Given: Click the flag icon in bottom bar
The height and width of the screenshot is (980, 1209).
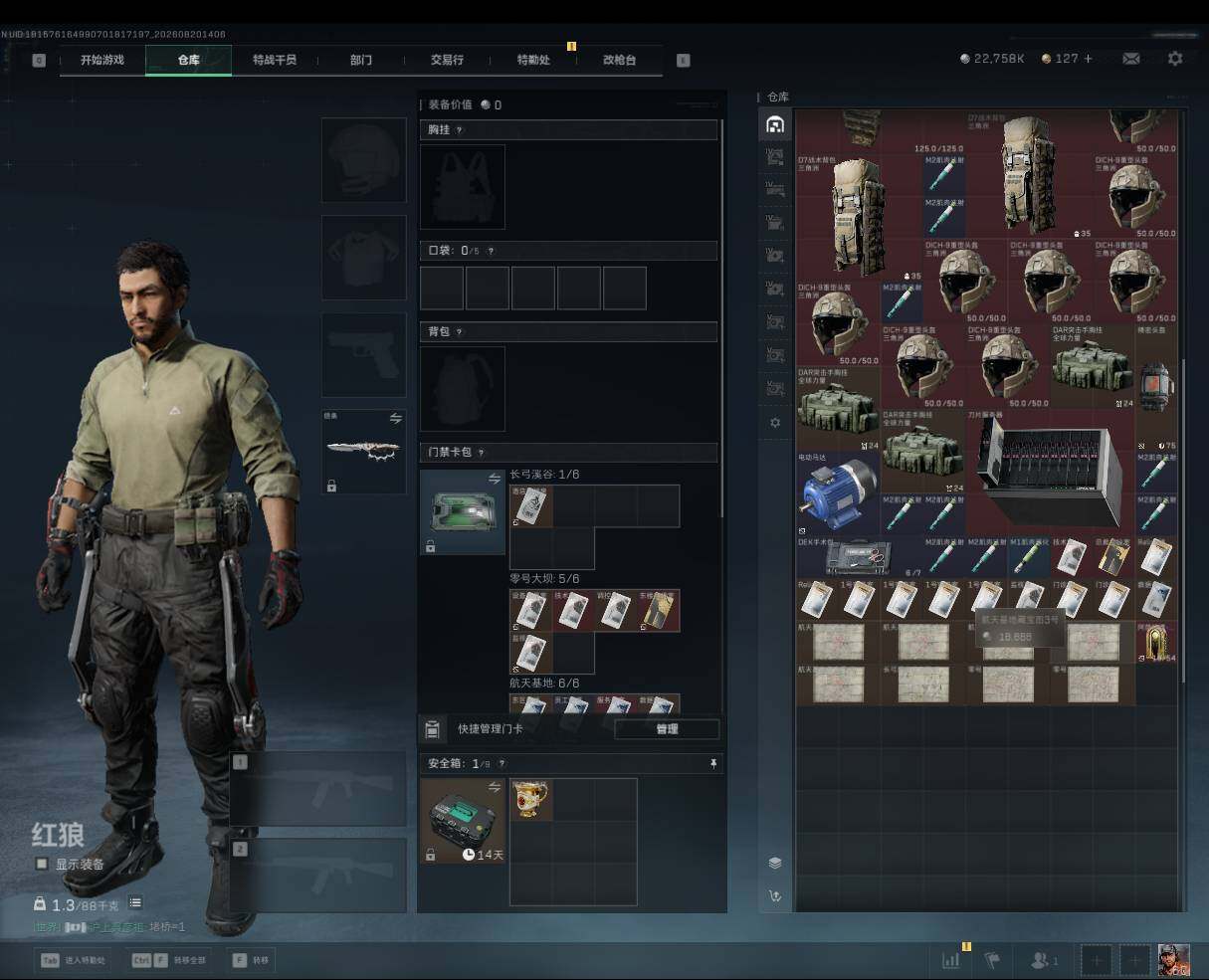Looking at the screenshot, I should [992, 960].
